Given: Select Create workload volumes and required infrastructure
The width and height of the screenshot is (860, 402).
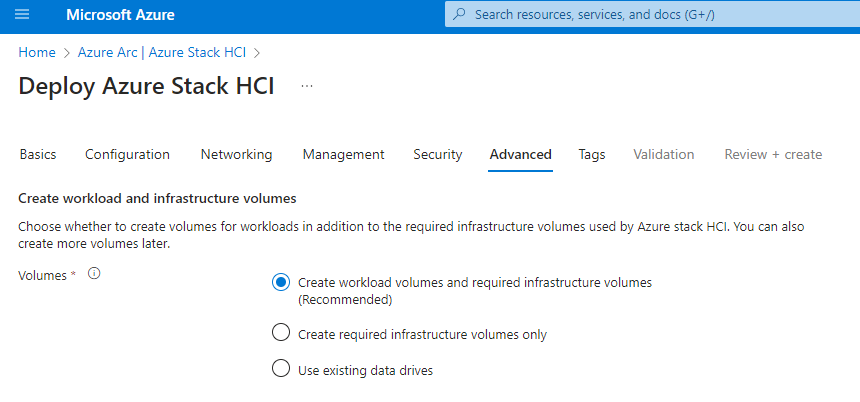Looking at the screenshot, I should click(282, 283).
